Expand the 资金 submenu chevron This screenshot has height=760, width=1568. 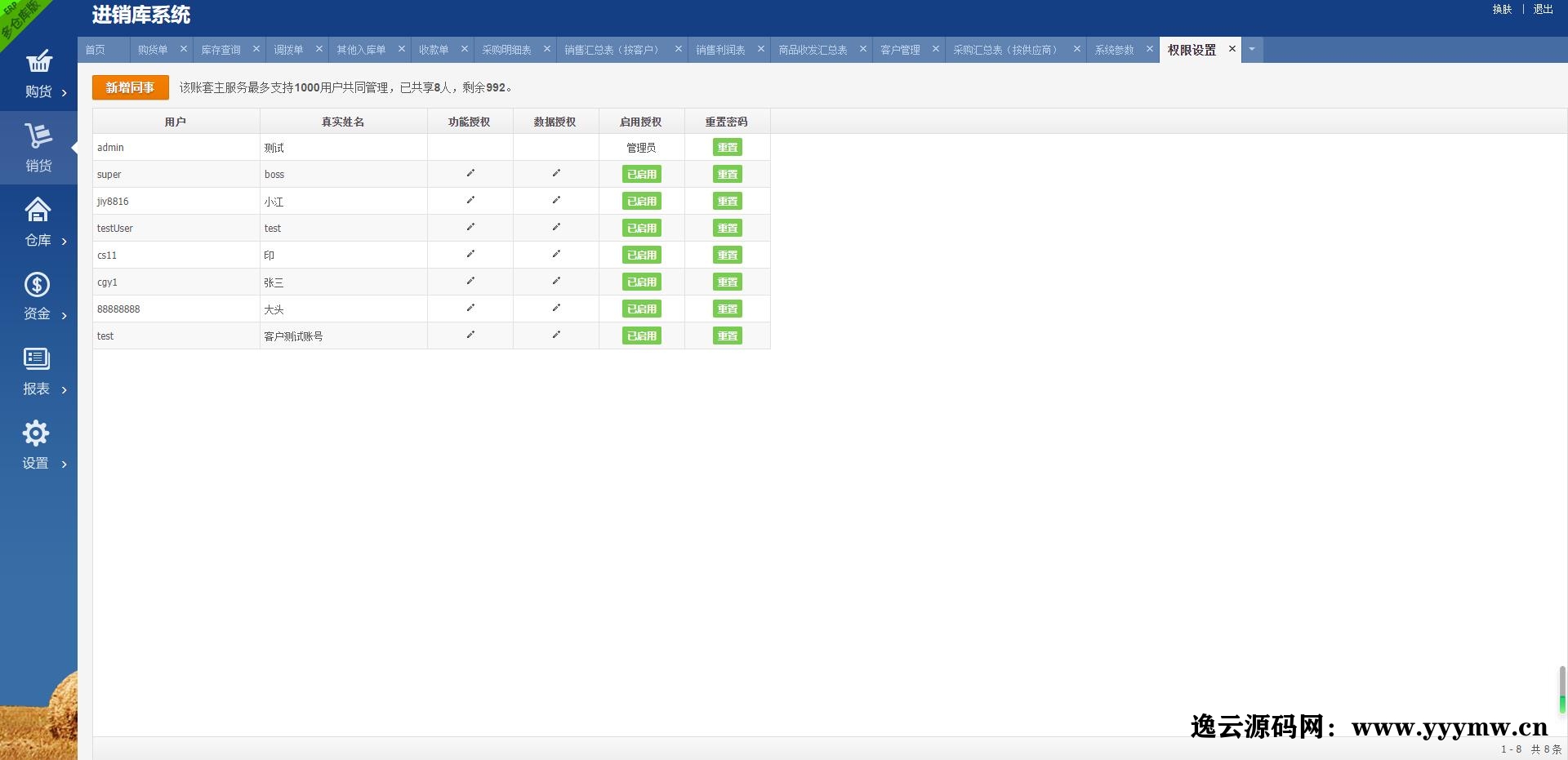pyautogui.click(x=65, y=316)
